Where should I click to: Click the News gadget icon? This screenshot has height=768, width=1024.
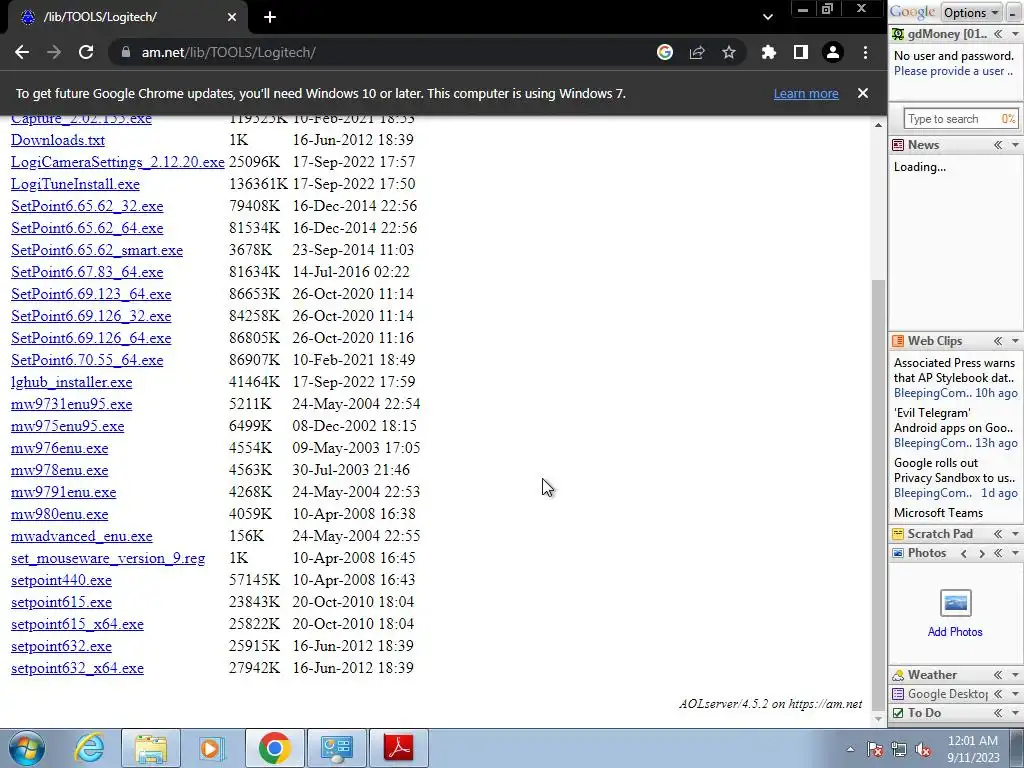pos(898,145)
